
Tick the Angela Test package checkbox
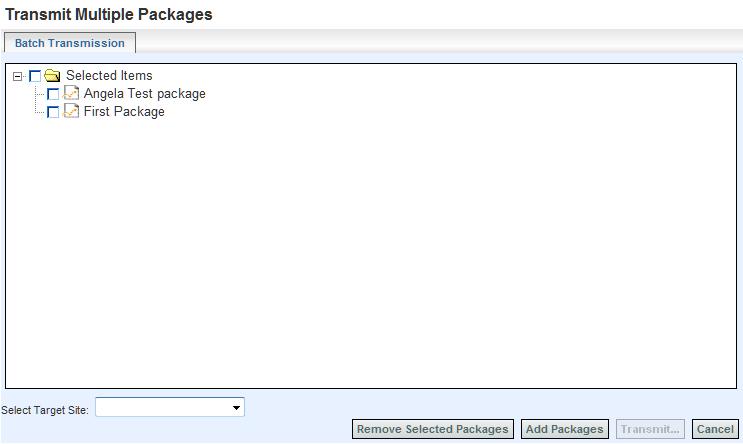(x=53, y=94)
